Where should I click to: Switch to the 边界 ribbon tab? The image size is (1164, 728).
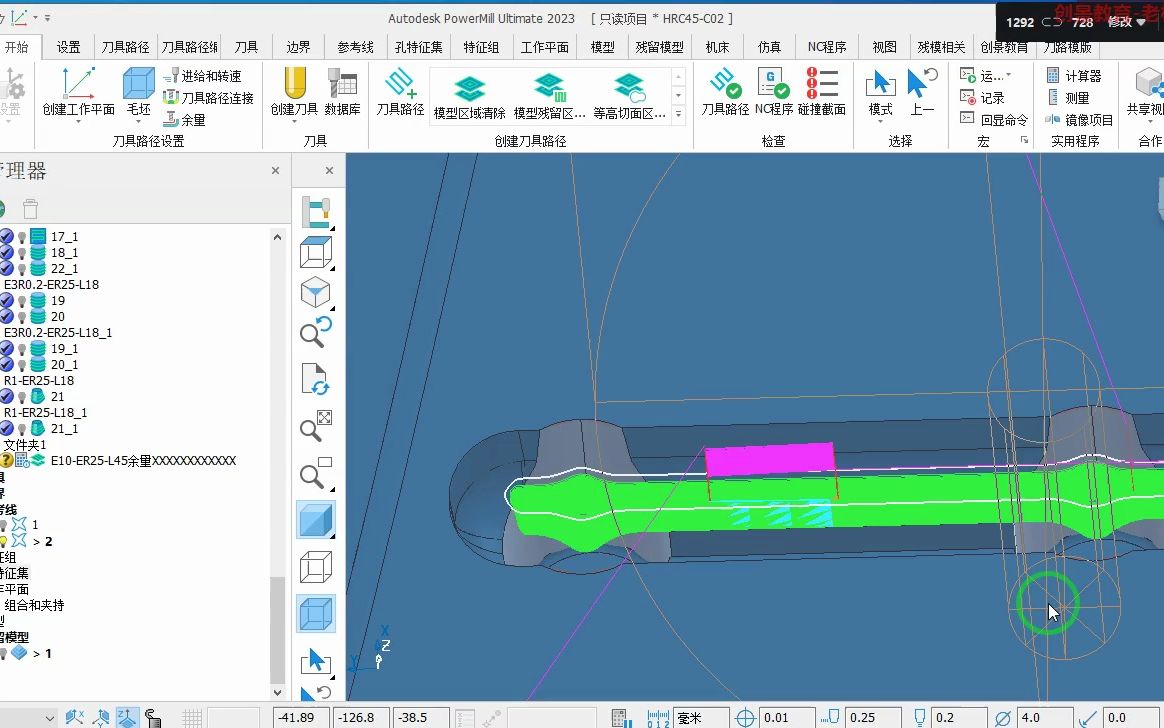coord(298,47)
